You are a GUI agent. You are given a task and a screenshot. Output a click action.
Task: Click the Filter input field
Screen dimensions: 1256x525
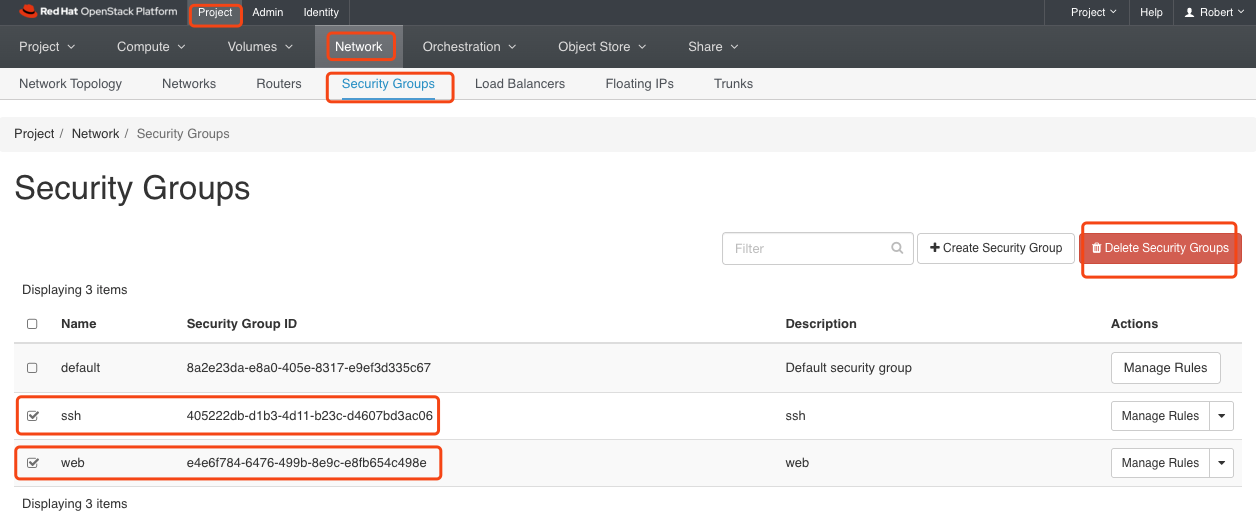tap(805, 249)
